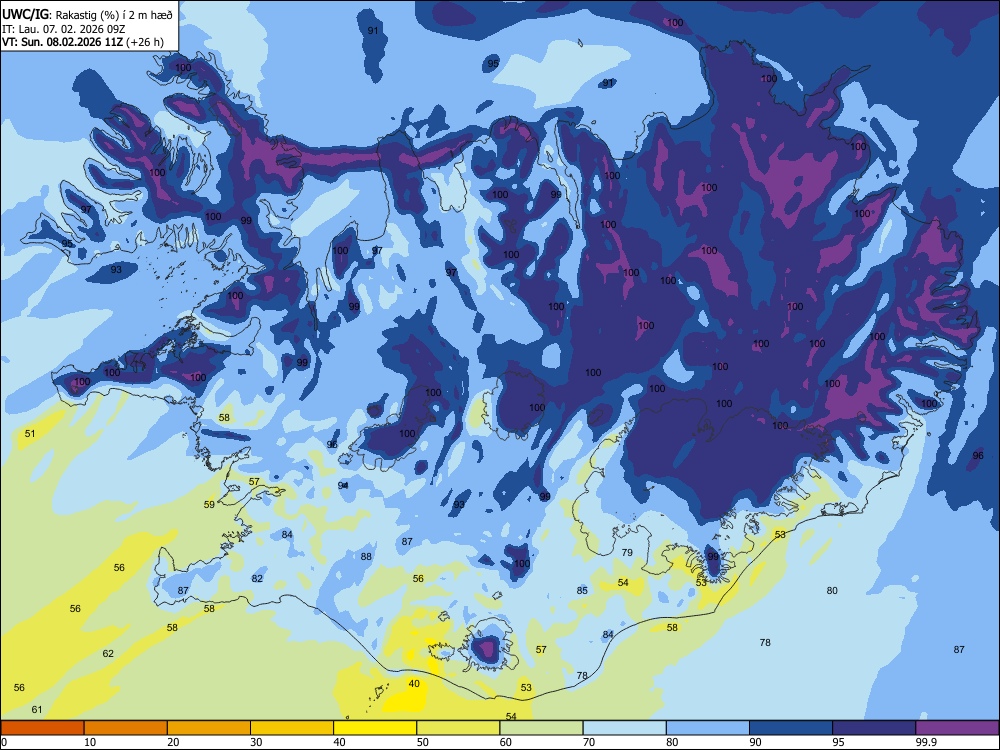Screen dimensions: 1000x750
Task: Click the dark orange 0–10 legend swatch
Action: (x=42, y=728)
